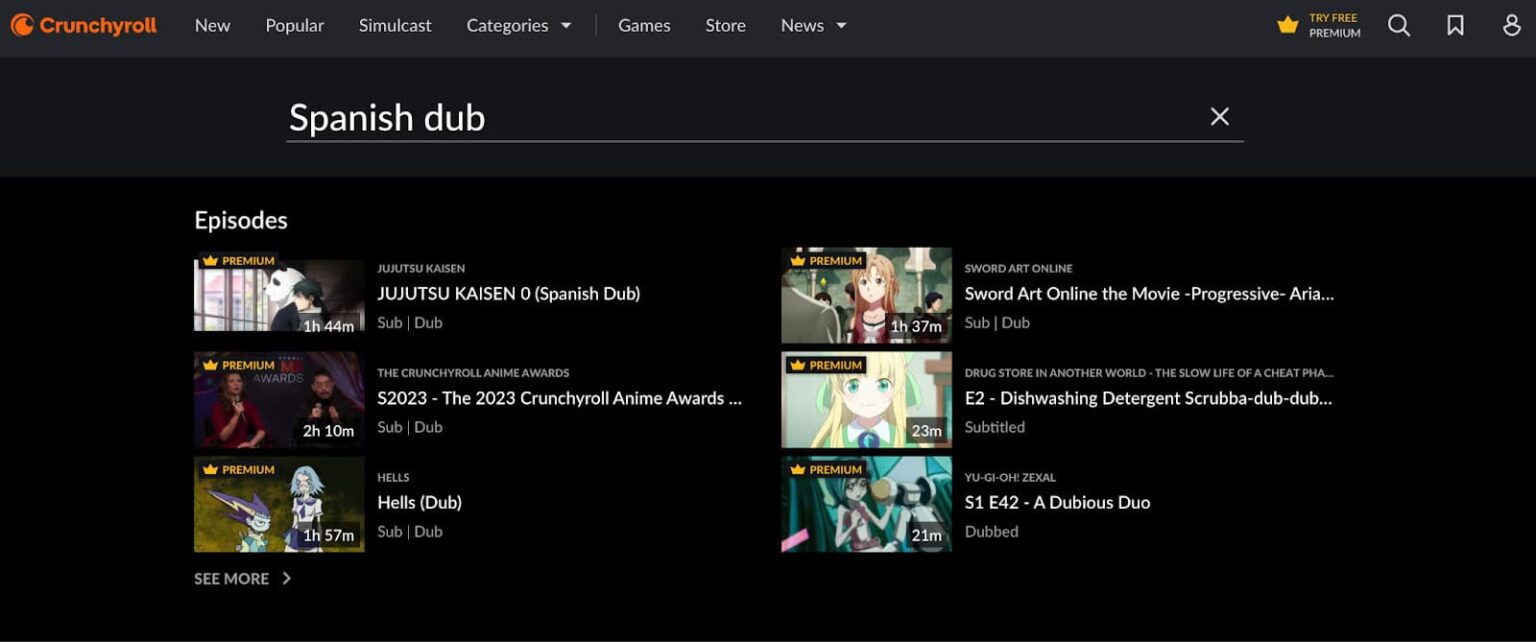This screenshot has width=1536, height=642.
Task: Open the Popular page
Action: (x=295, y=26)
